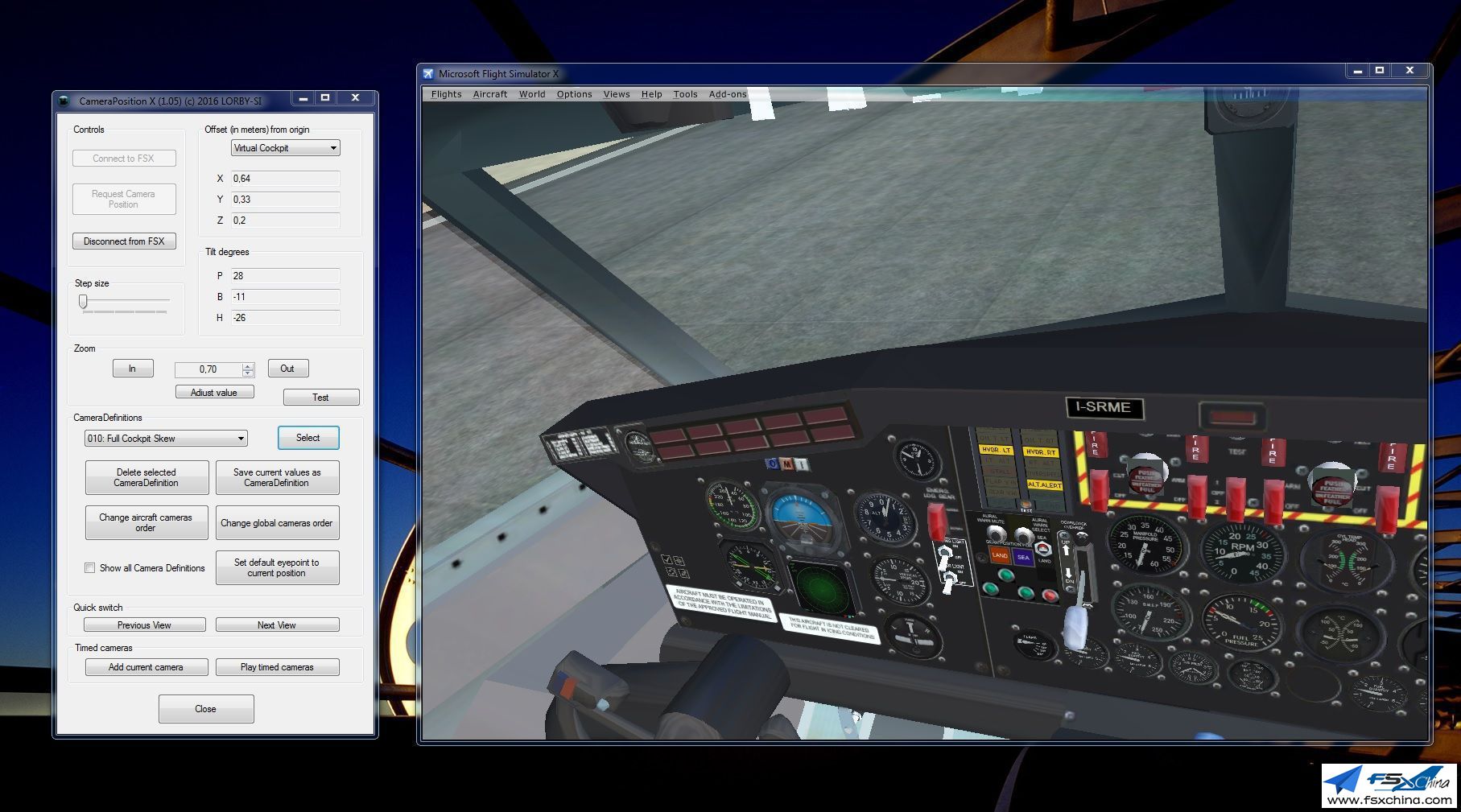Click Delete selected CameraDefinition button
Viewport: 1461px width, 812px height.
click(147, 478)
